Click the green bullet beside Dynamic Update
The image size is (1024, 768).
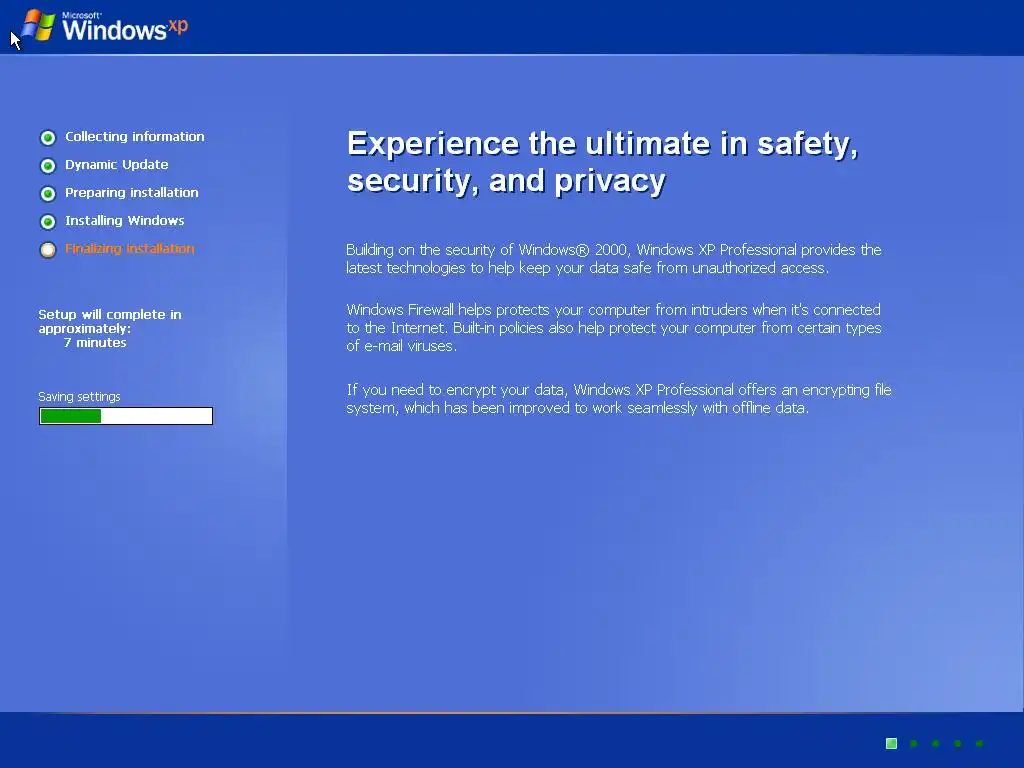[48, 166]
